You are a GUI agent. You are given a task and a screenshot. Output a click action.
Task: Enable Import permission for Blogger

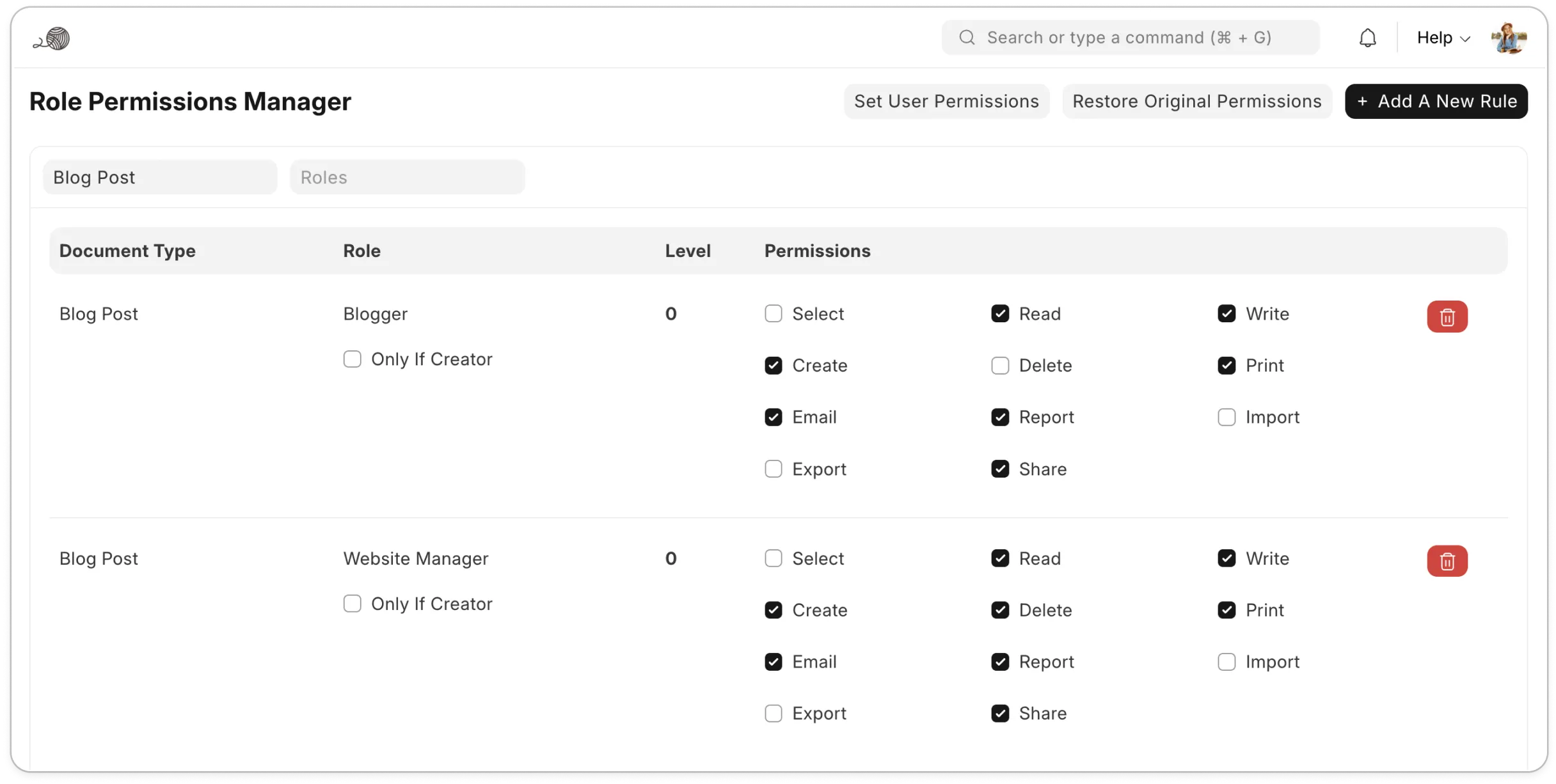[x=1226, y=418]
